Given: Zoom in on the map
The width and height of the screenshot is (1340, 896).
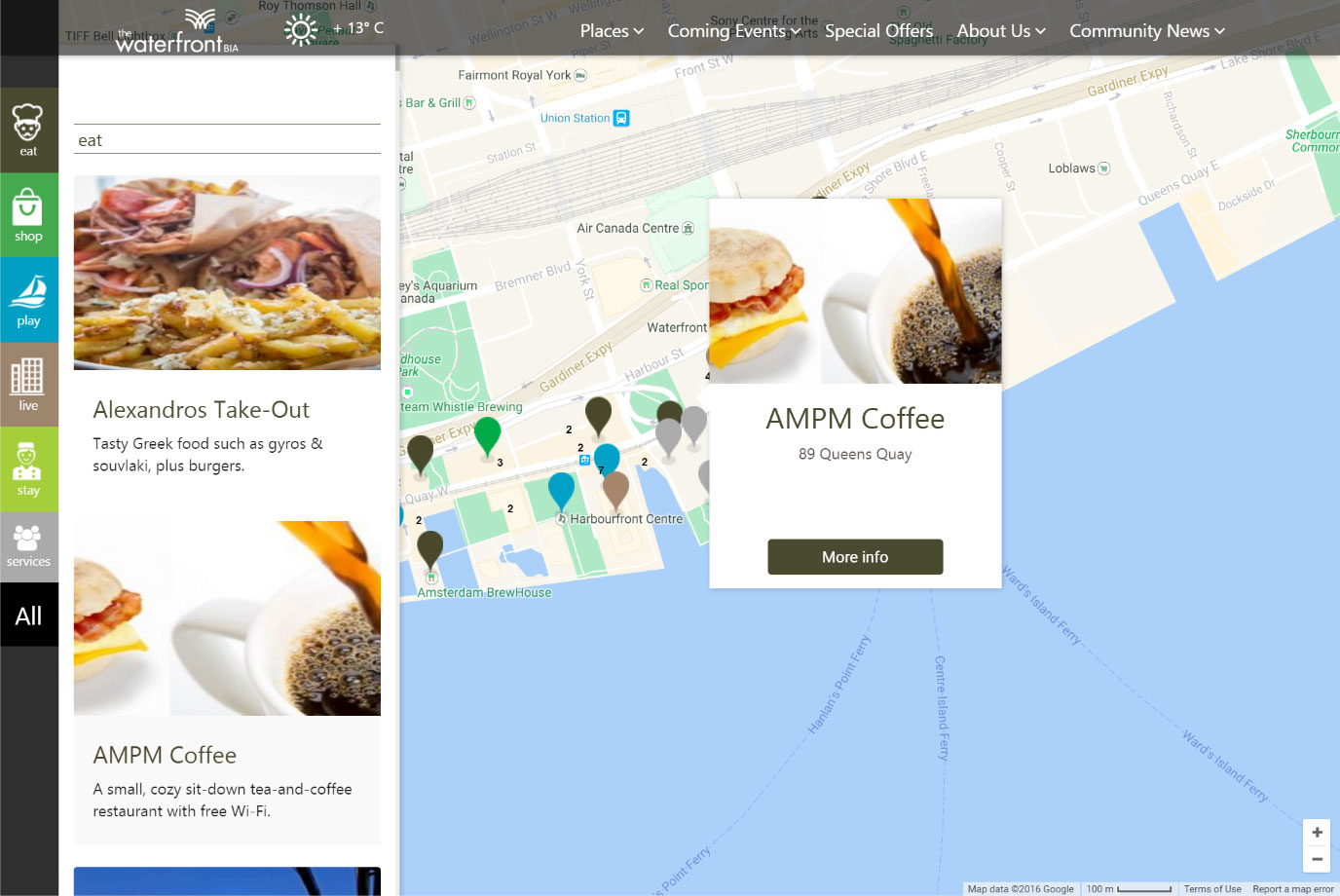Looking at the screenshot, I should [1317, 833].
